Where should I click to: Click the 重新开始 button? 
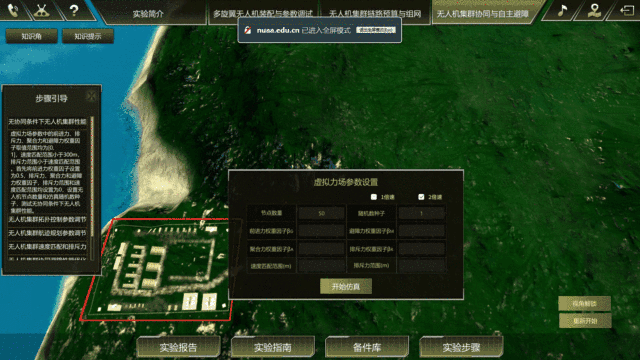coord(584,321)
